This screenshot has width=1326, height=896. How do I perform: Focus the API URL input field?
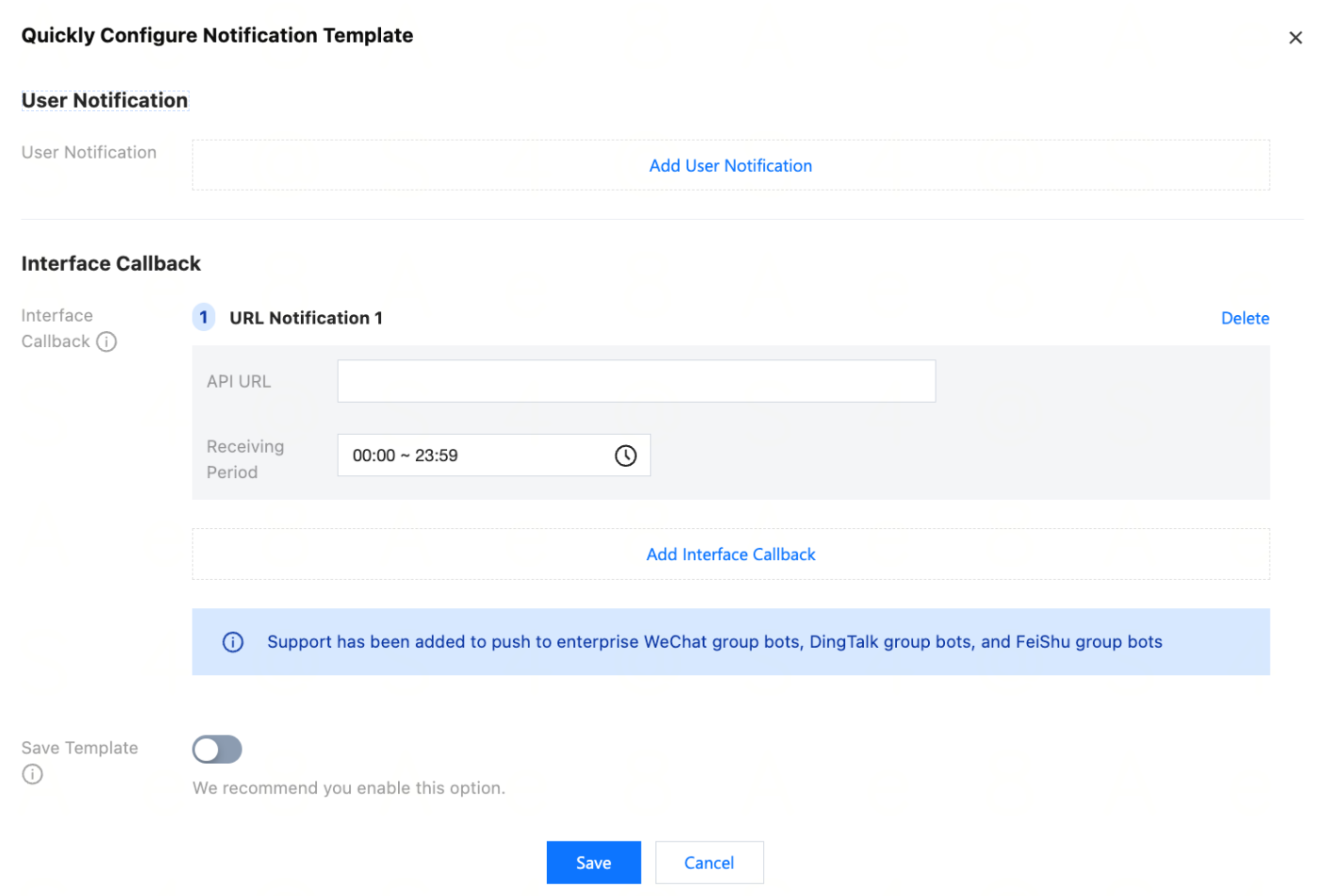(x=636, y=381)
